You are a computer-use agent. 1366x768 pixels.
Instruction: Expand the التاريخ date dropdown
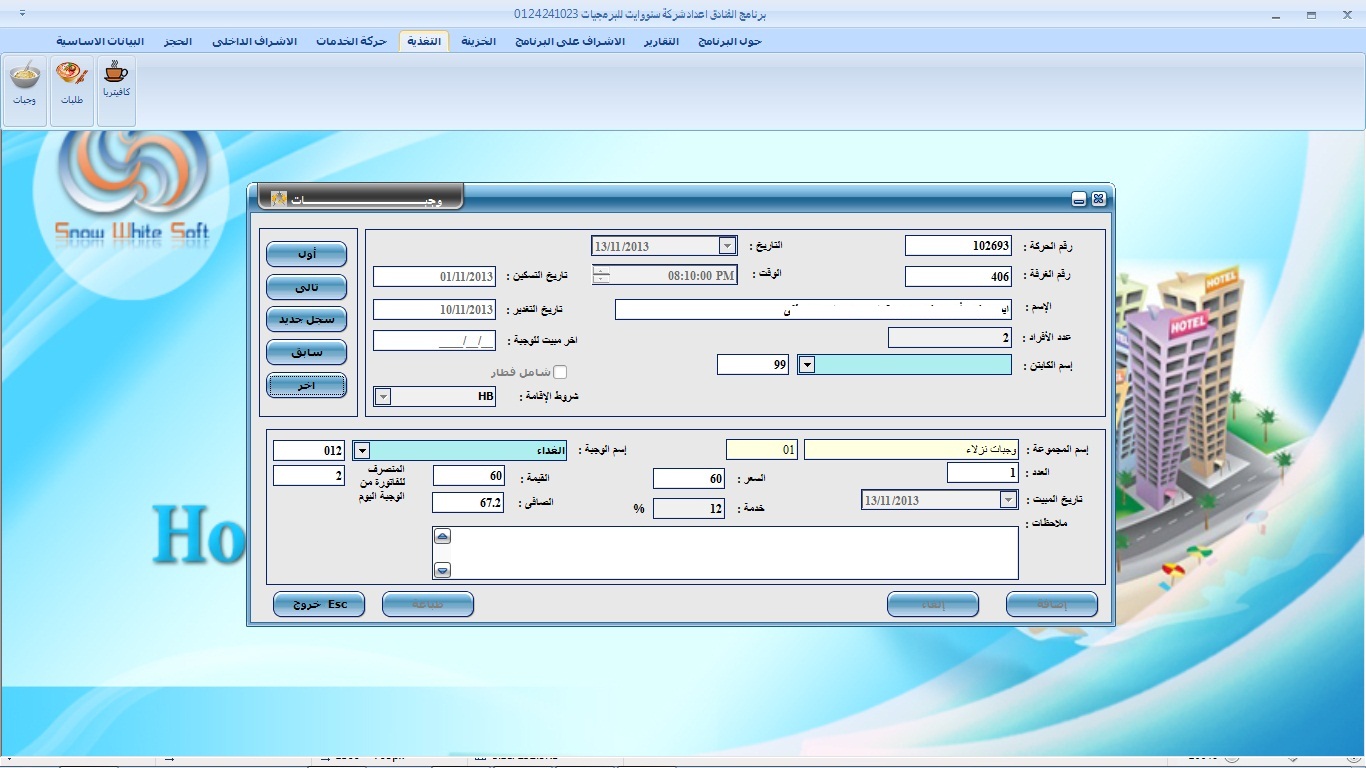click(727, 246)
